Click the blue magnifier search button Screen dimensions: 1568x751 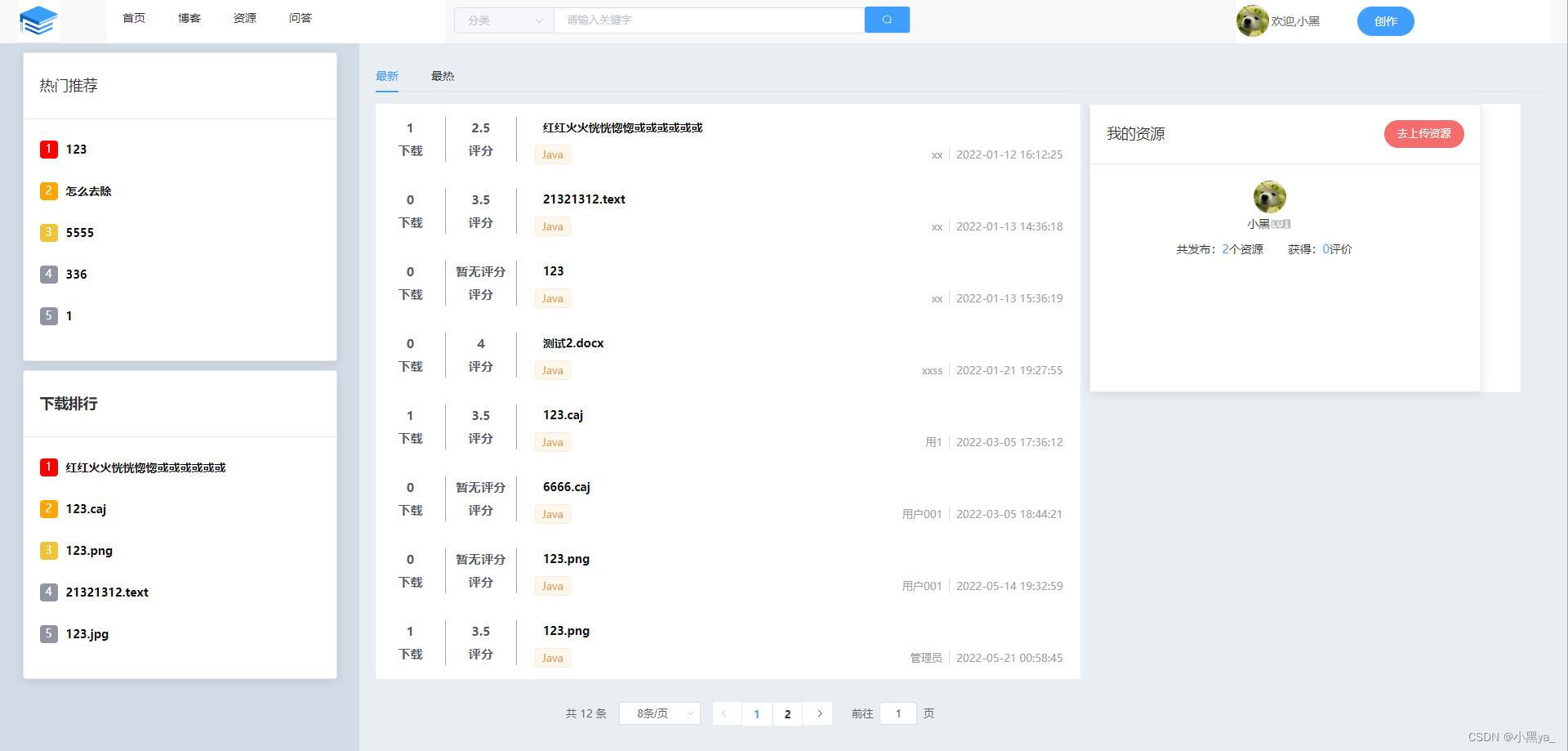coord(887,20)
